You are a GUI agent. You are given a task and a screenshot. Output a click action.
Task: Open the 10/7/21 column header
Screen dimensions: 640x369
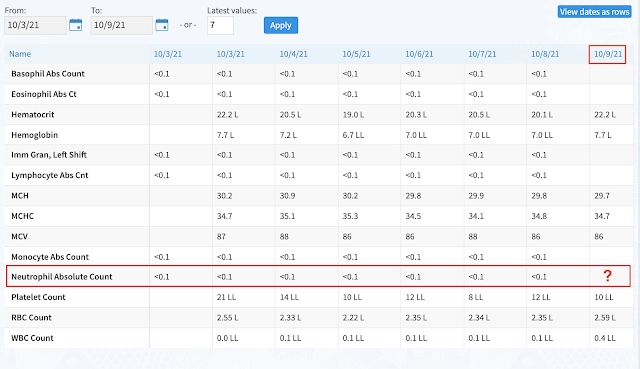482,54
